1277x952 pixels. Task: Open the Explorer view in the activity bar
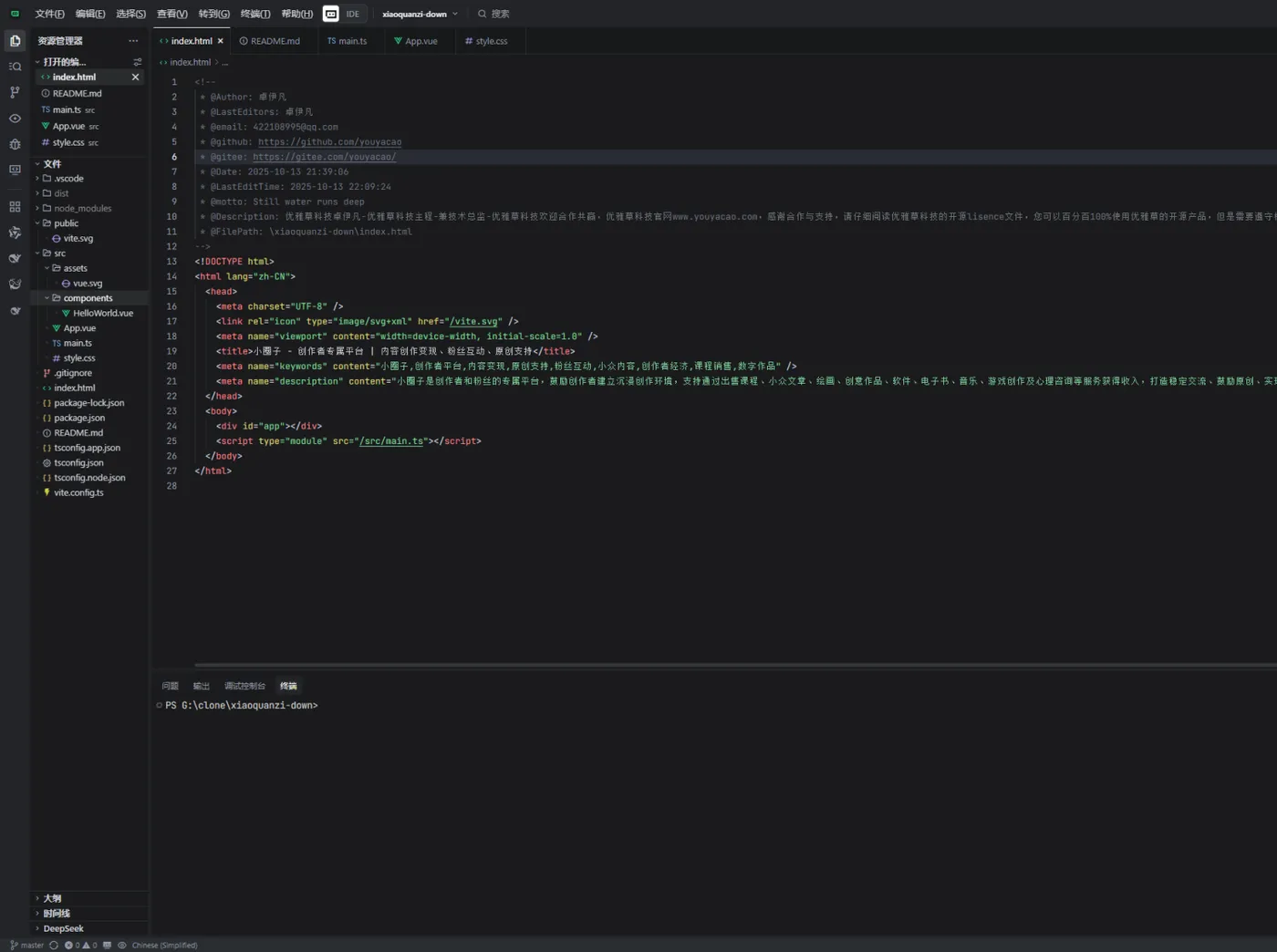15,41
